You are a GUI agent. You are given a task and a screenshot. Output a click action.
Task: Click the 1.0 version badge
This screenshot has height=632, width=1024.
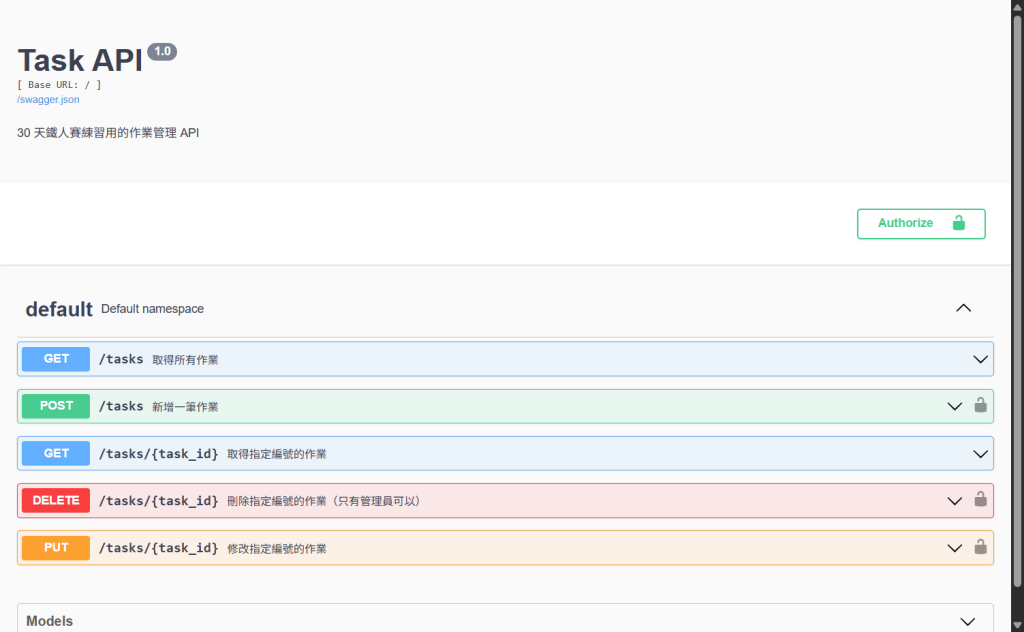point(162,52)
